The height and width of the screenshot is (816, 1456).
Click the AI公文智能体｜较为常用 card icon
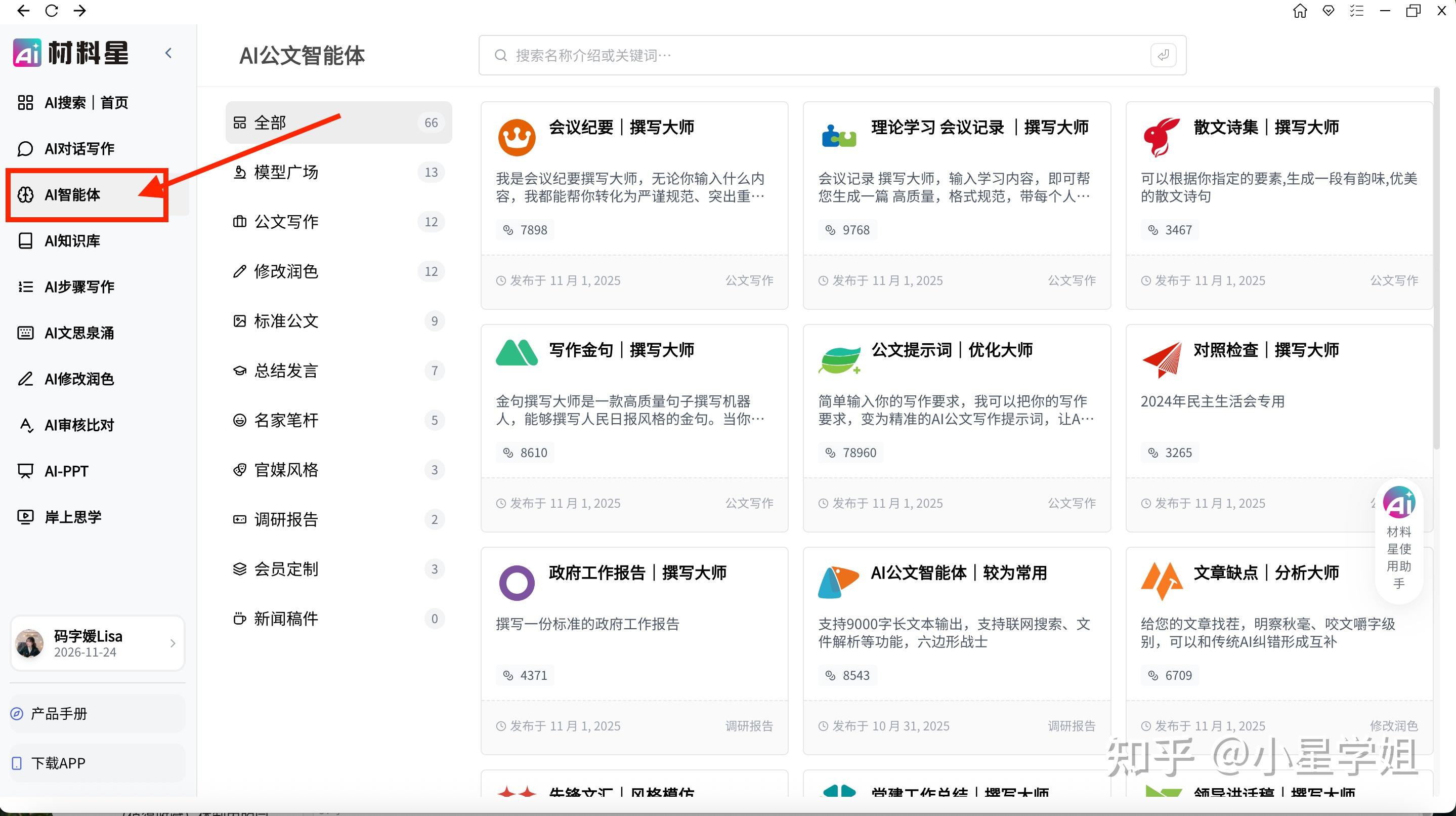(838, 582)
